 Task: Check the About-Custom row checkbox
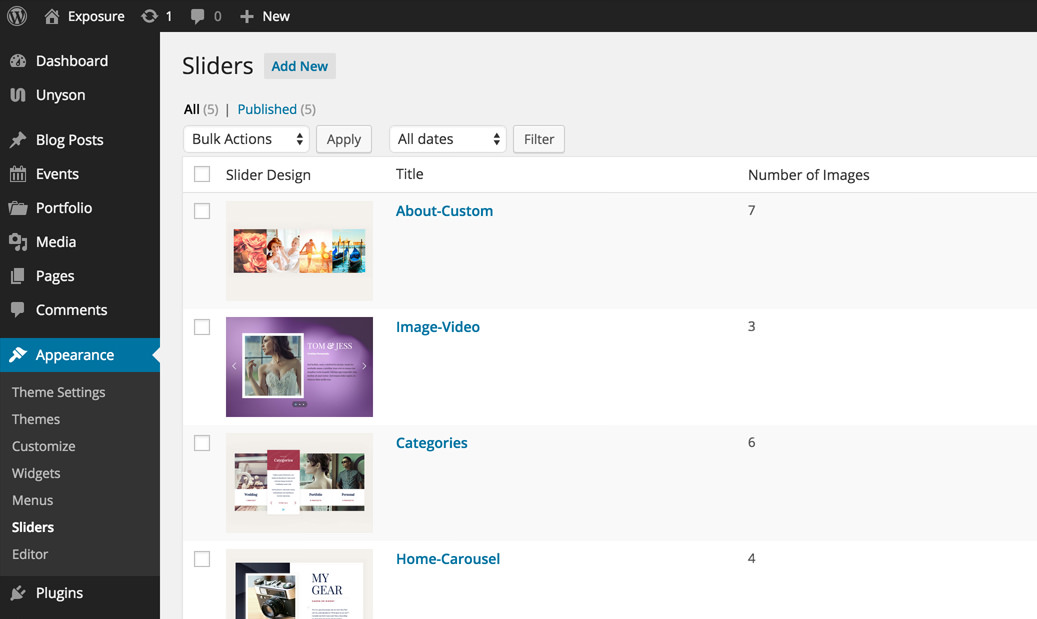coord(202,211)
